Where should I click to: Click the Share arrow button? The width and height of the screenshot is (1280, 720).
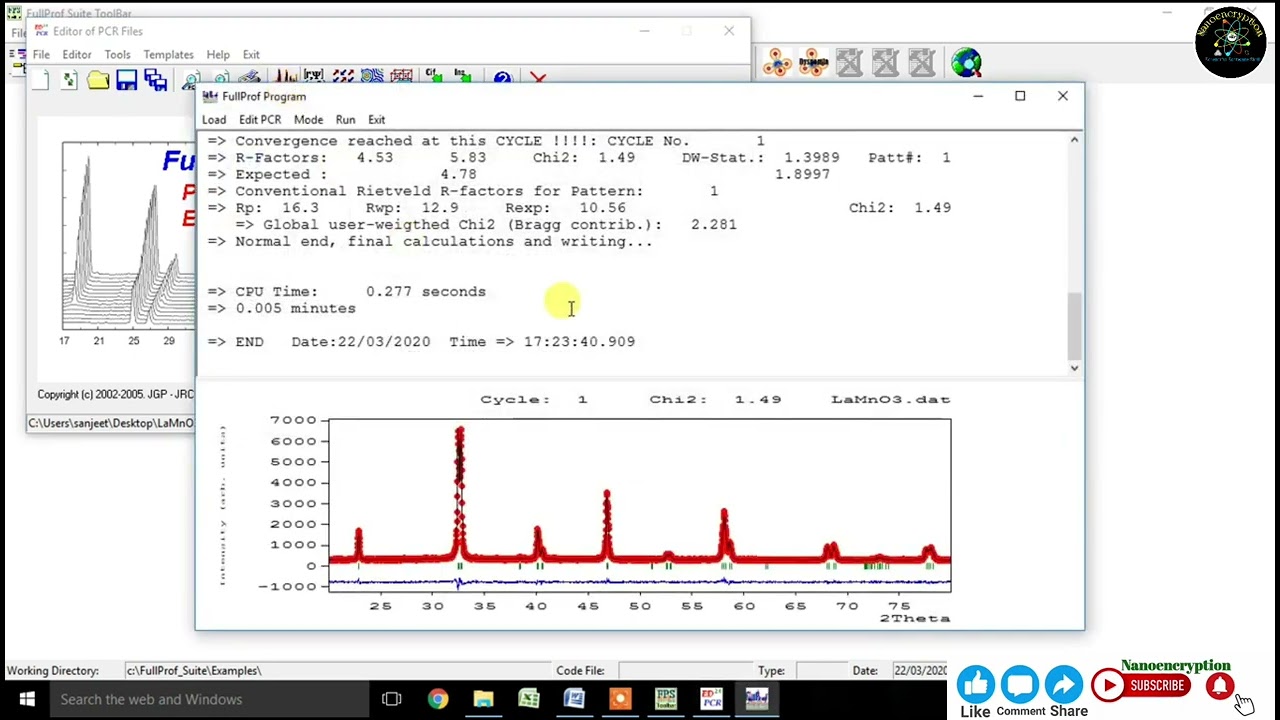click(x=1064, y=685)
